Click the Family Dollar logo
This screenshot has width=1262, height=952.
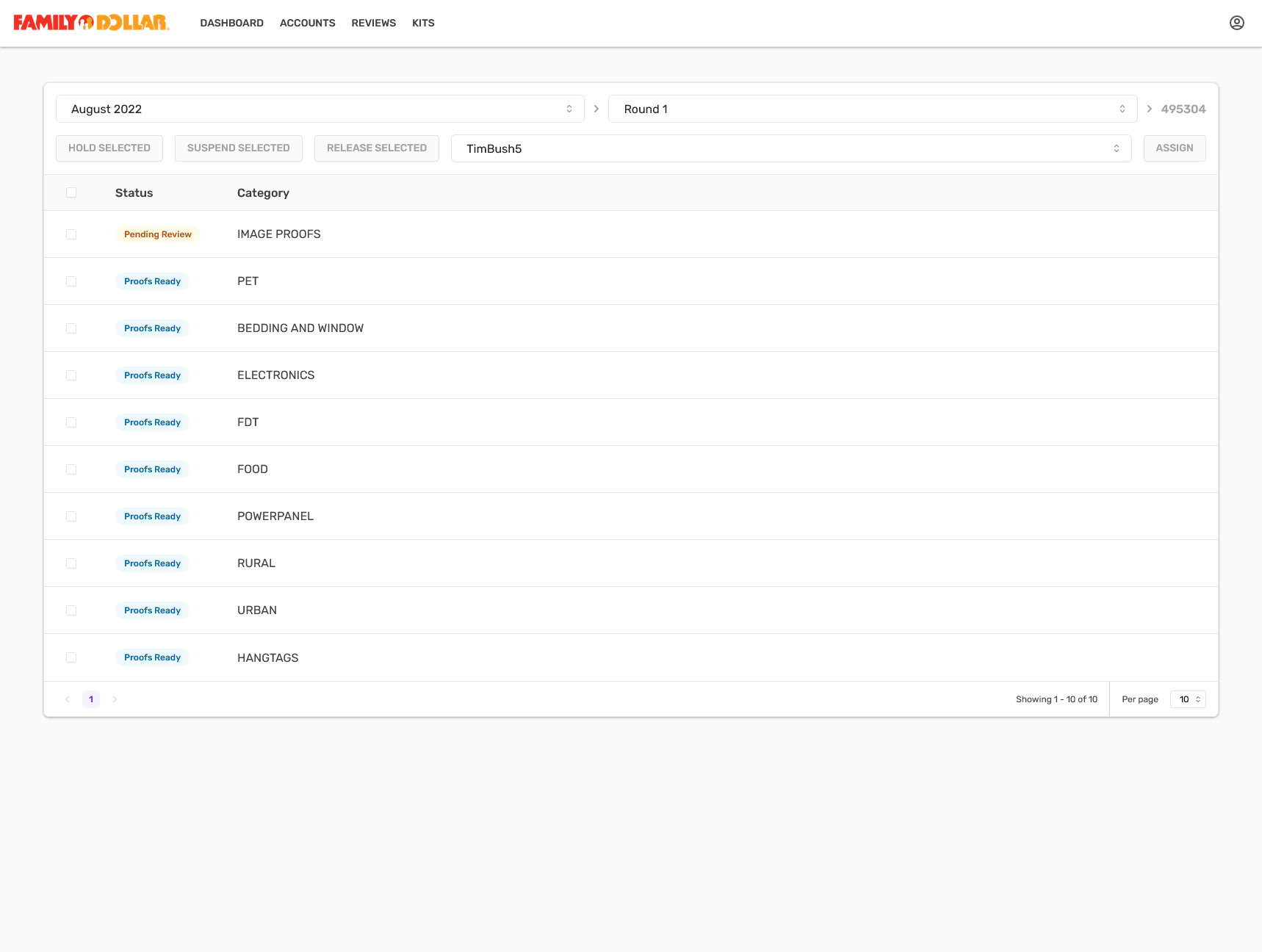tap(91, 23)
